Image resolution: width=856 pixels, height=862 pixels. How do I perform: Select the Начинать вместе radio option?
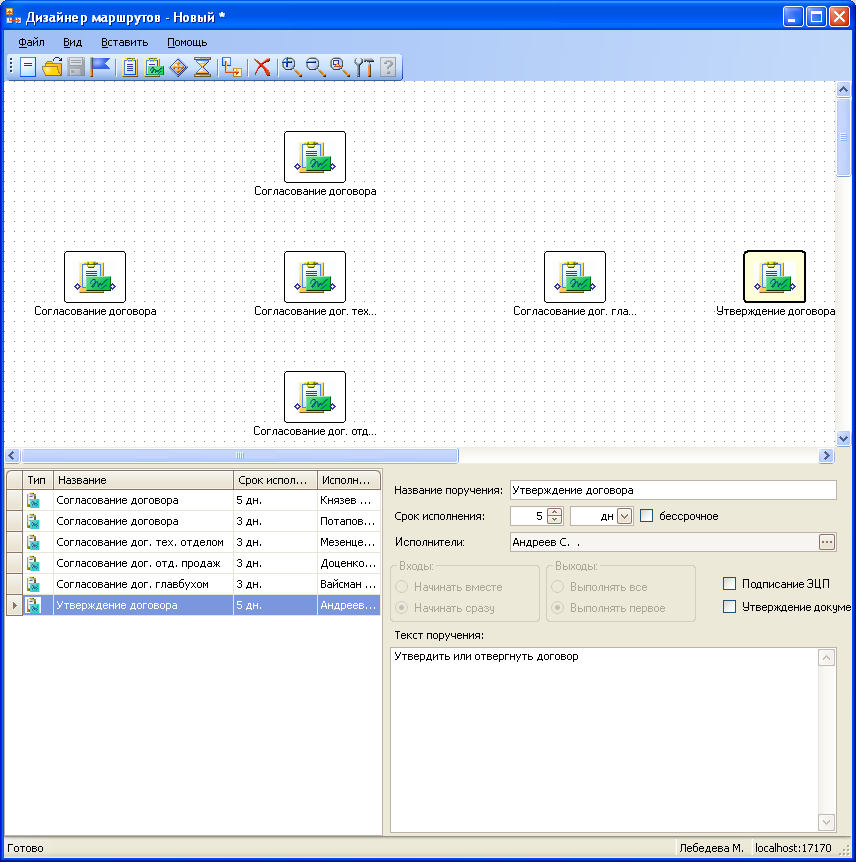click(402, 587)
